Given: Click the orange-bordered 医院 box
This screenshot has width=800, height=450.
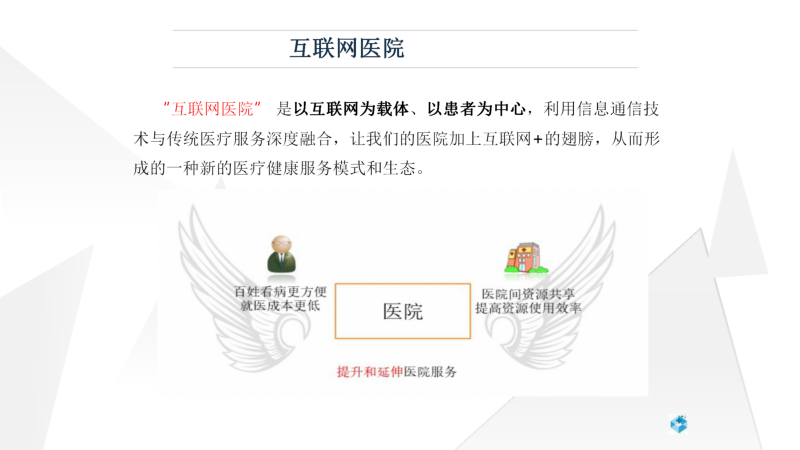Looking at the screenshot, I should (403, 311).
